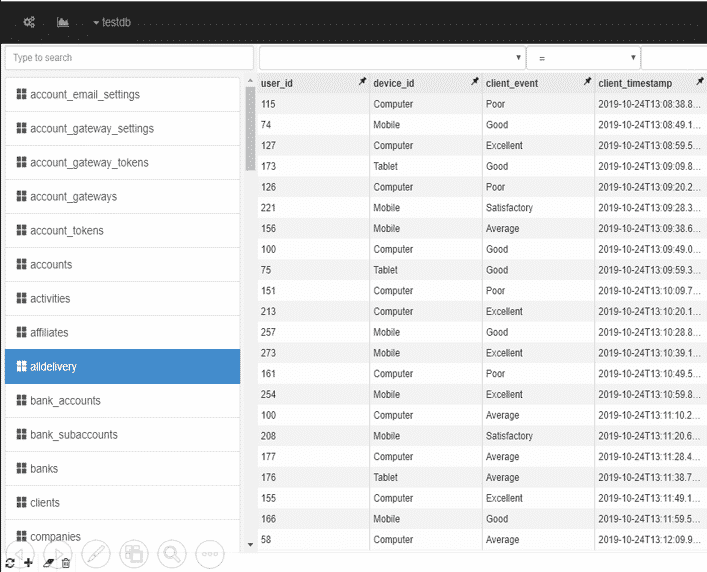Select the clients table

click(x=122, y=503)
